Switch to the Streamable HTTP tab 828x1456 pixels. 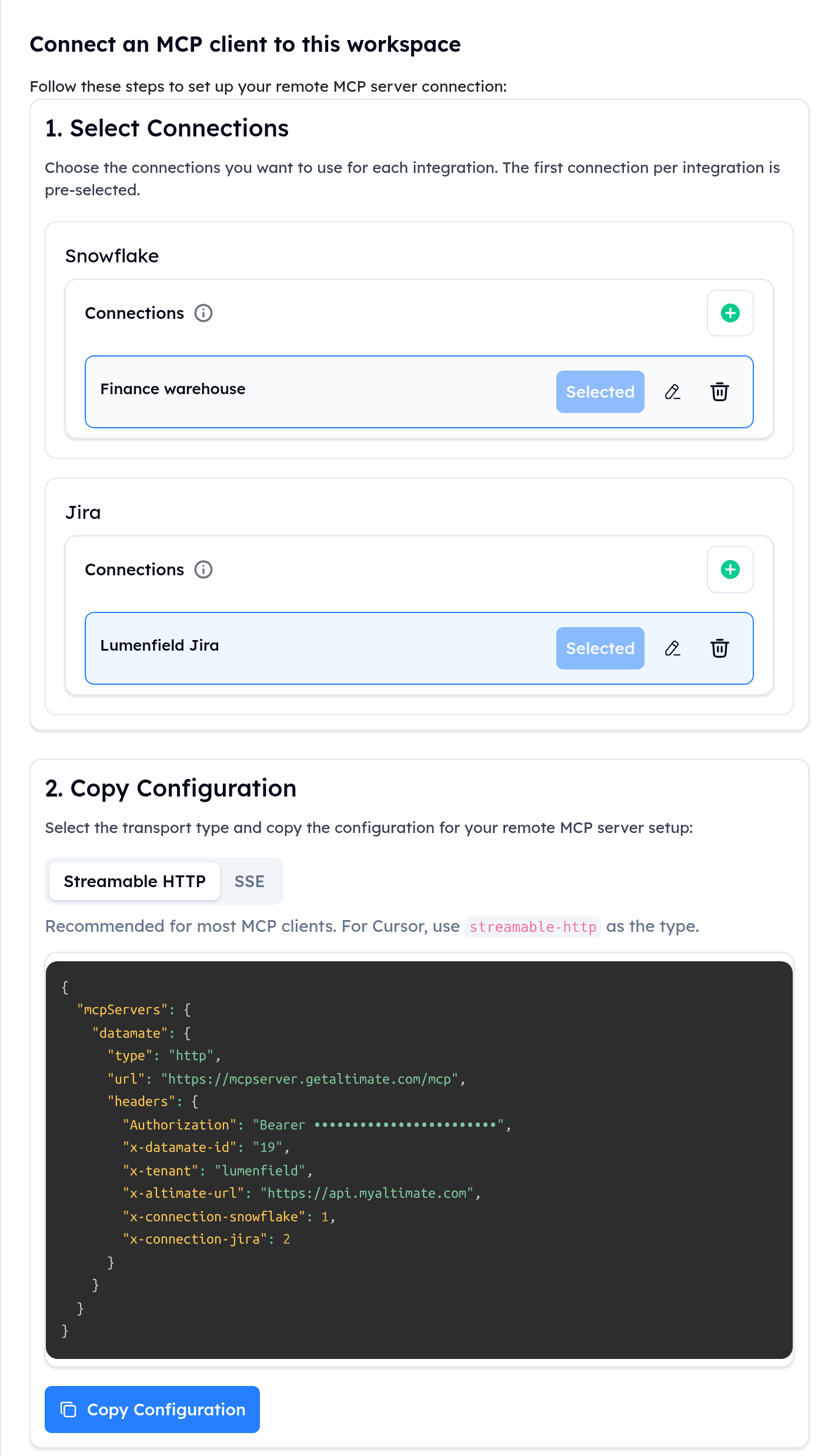pyautogui.click(x=135, y=881)
